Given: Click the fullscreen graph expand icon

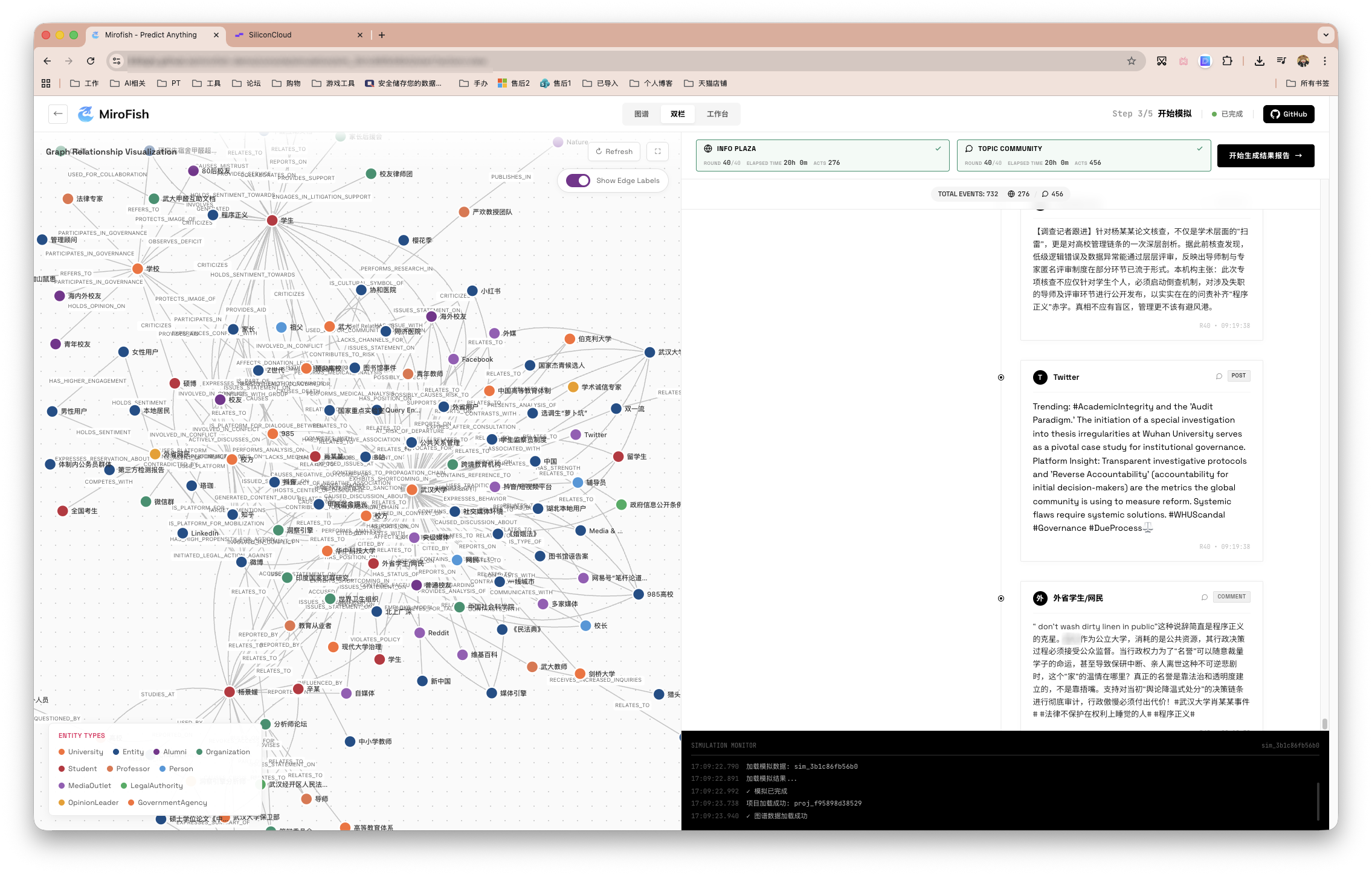Looking at the screenshot, I should click(657, 152).
